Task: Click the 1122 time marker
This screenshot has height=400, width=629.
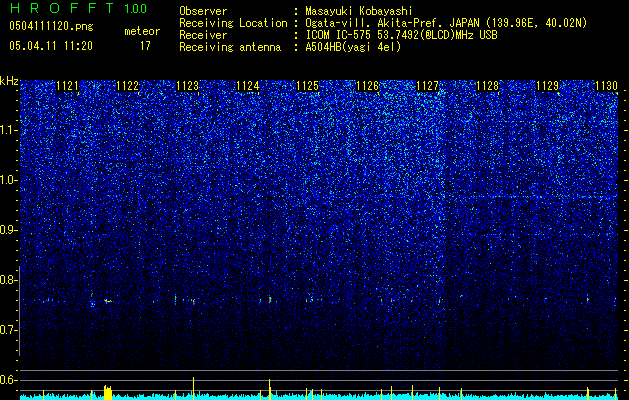Action: click(x=128, y=86)
